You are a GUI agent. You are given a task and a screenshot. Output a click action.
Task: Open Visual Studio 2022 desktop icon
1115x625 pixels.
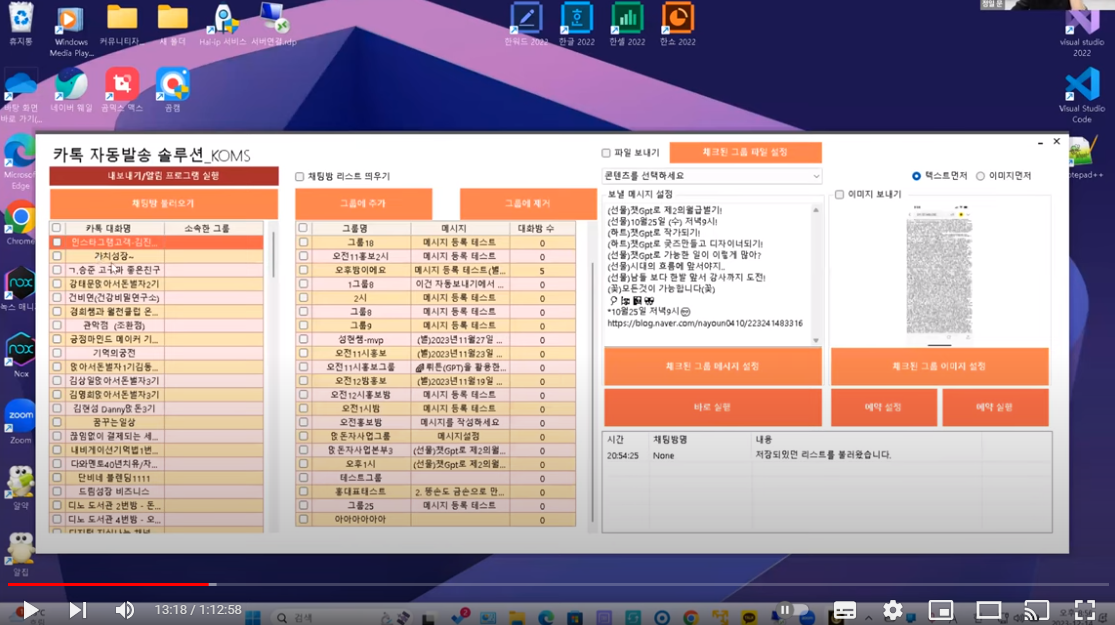coord(1082,33)
